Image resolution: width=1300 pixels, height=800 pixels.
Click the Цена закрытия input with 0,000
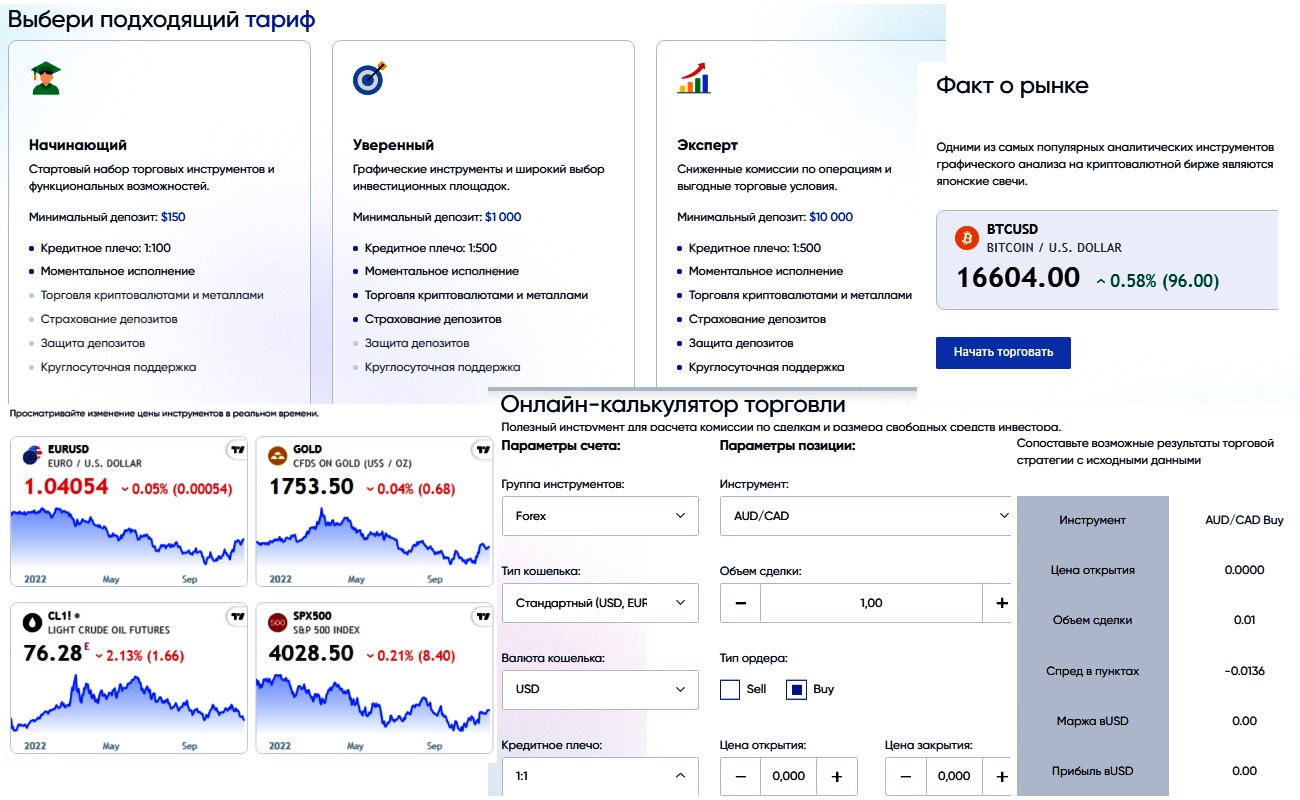(x=954, y=776)
